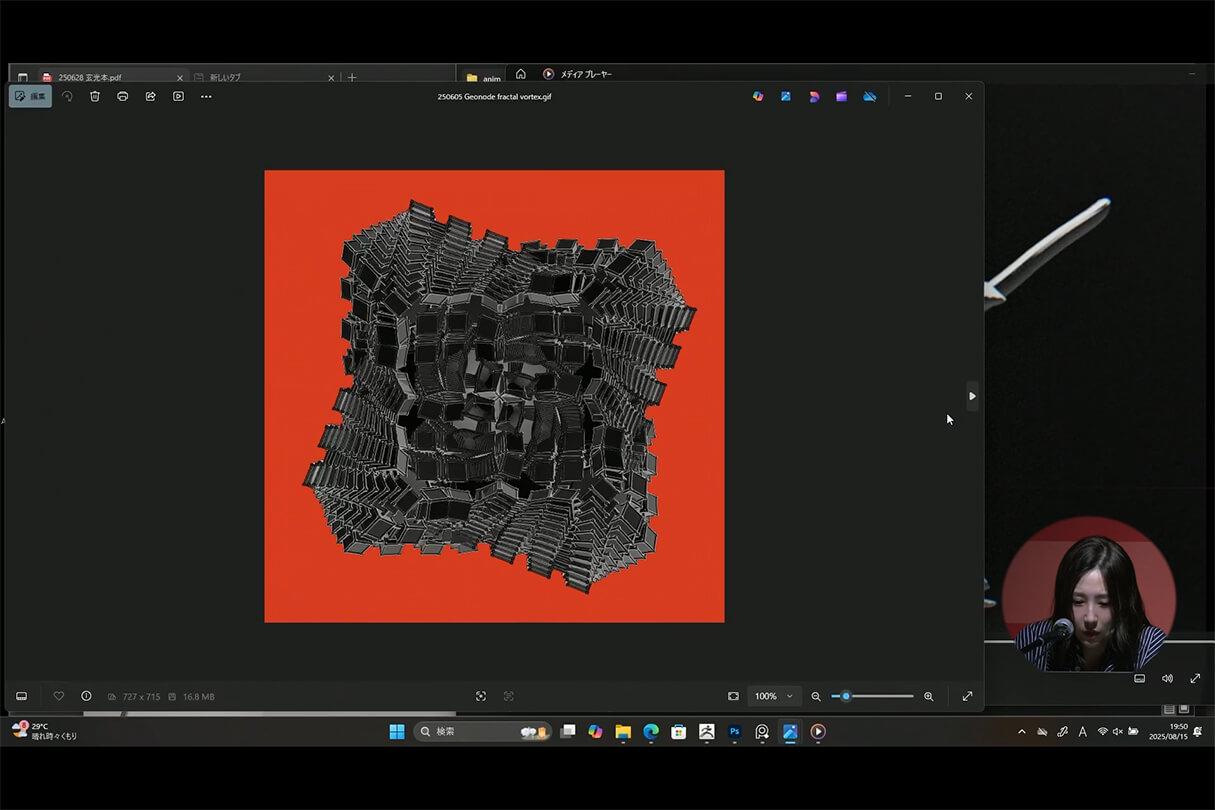Screen dimensions: 1215x810
Task: Enter full screen with the expand arrows icon
Action: tap(967, 696)
